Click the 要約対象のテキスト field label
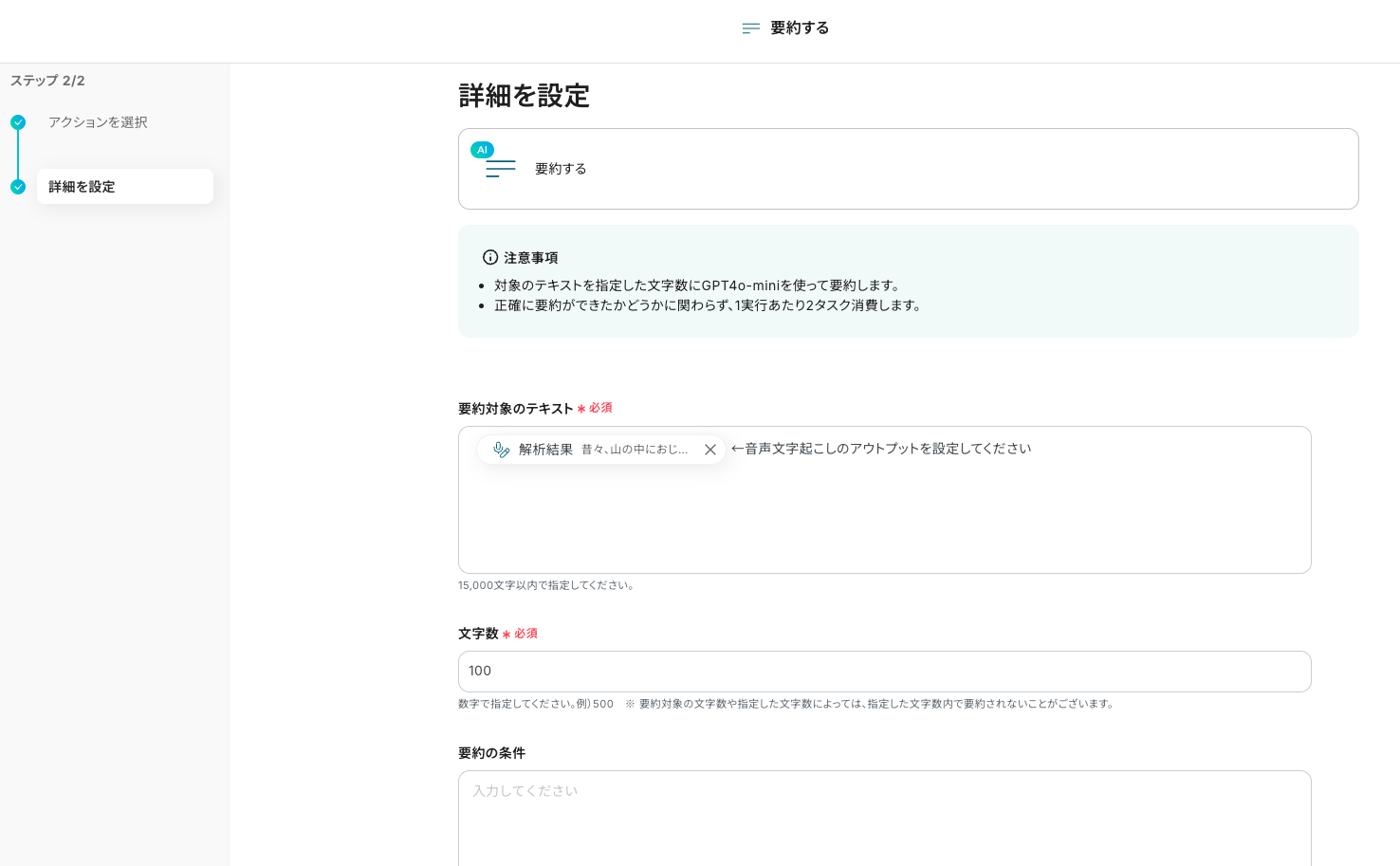This screenshot has width=1400, height=866. coord(515,409)
